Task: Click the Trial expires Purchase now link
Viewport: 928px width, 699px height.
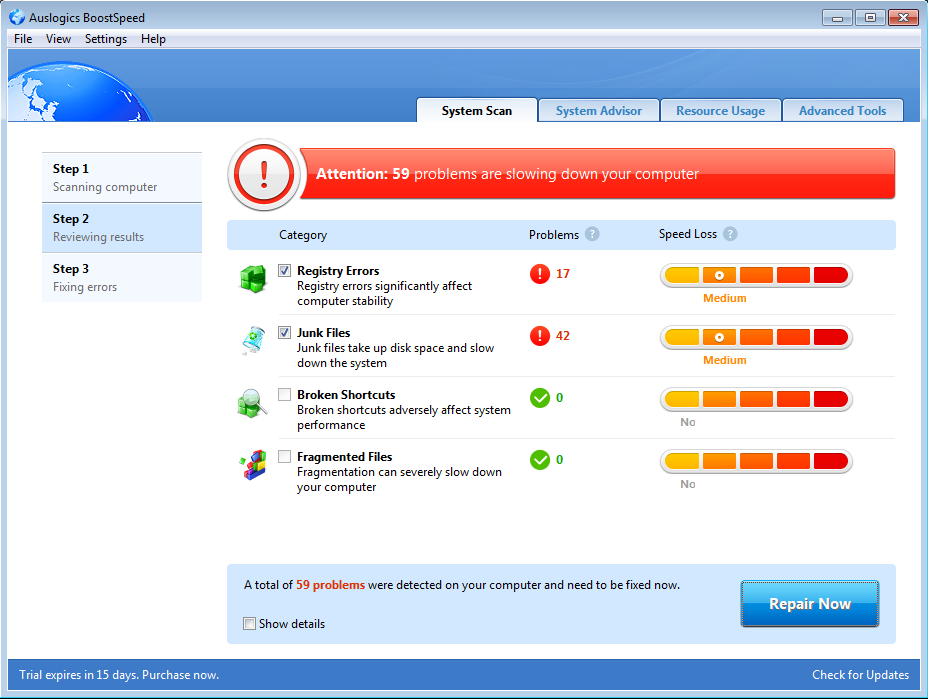Action: 119,675
